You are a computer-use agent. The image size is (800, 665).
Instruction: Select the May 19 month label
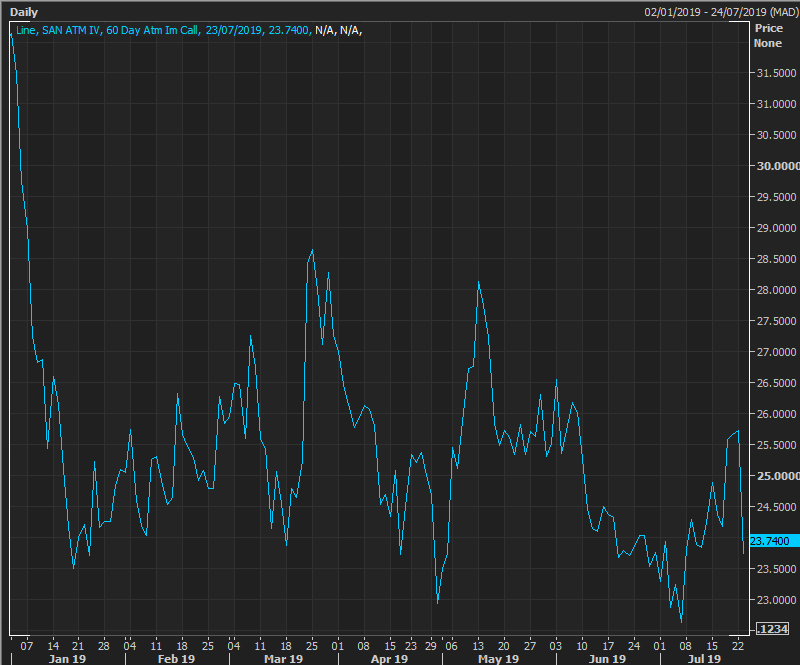pyautogui.click(x=498, y=659)
